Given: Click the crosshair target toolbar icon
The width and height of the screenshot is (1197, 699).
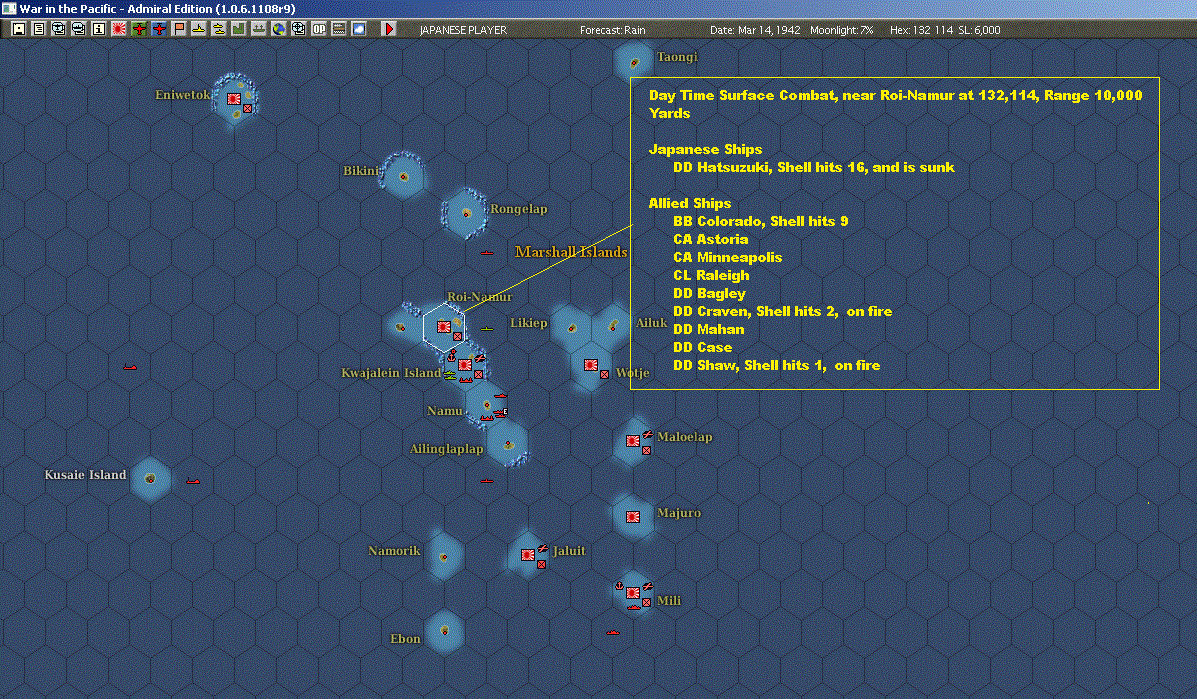Looking at the screenshot, I should [298, 29].
